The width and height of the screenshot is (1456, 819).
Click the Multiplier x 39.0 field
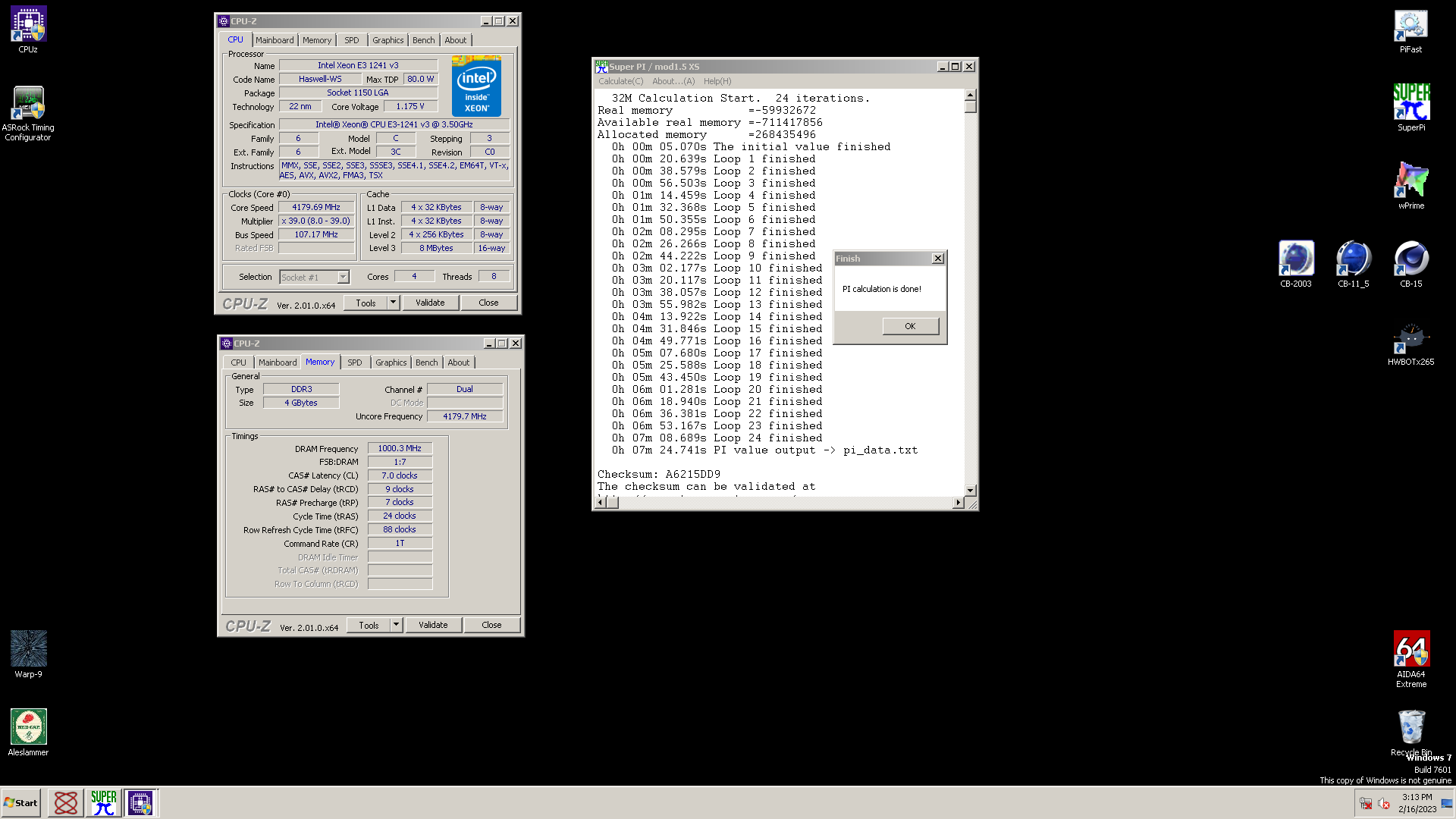[x=316, y=221]
